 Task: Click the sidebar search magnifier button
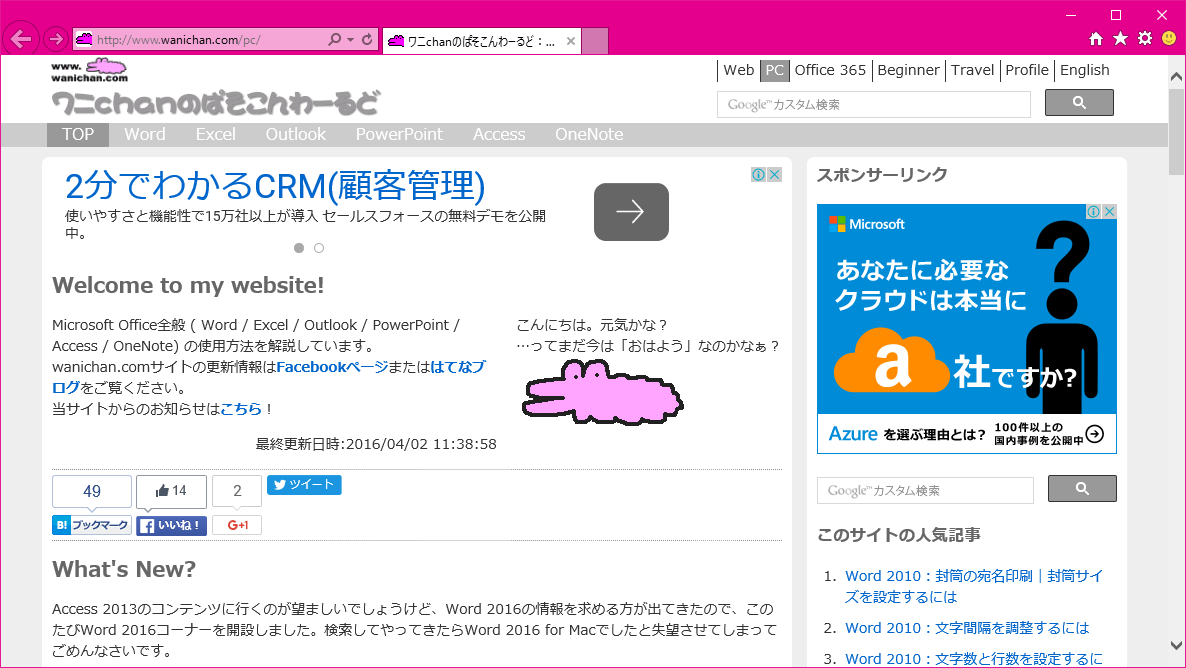click(1082, 489)
